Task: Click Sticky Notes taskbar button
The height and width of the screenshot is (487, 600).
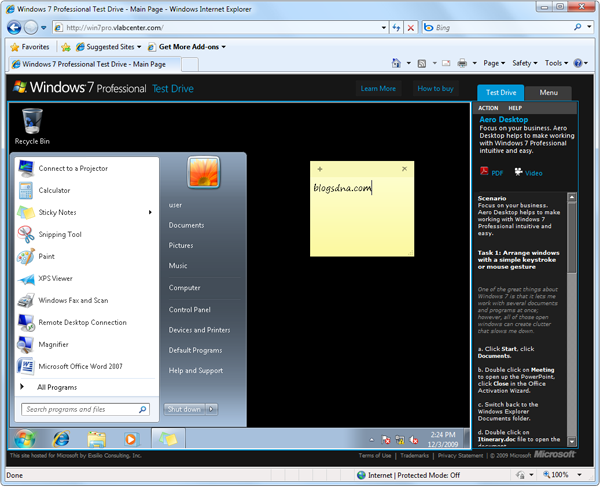Action: click(x=169, y=438)
